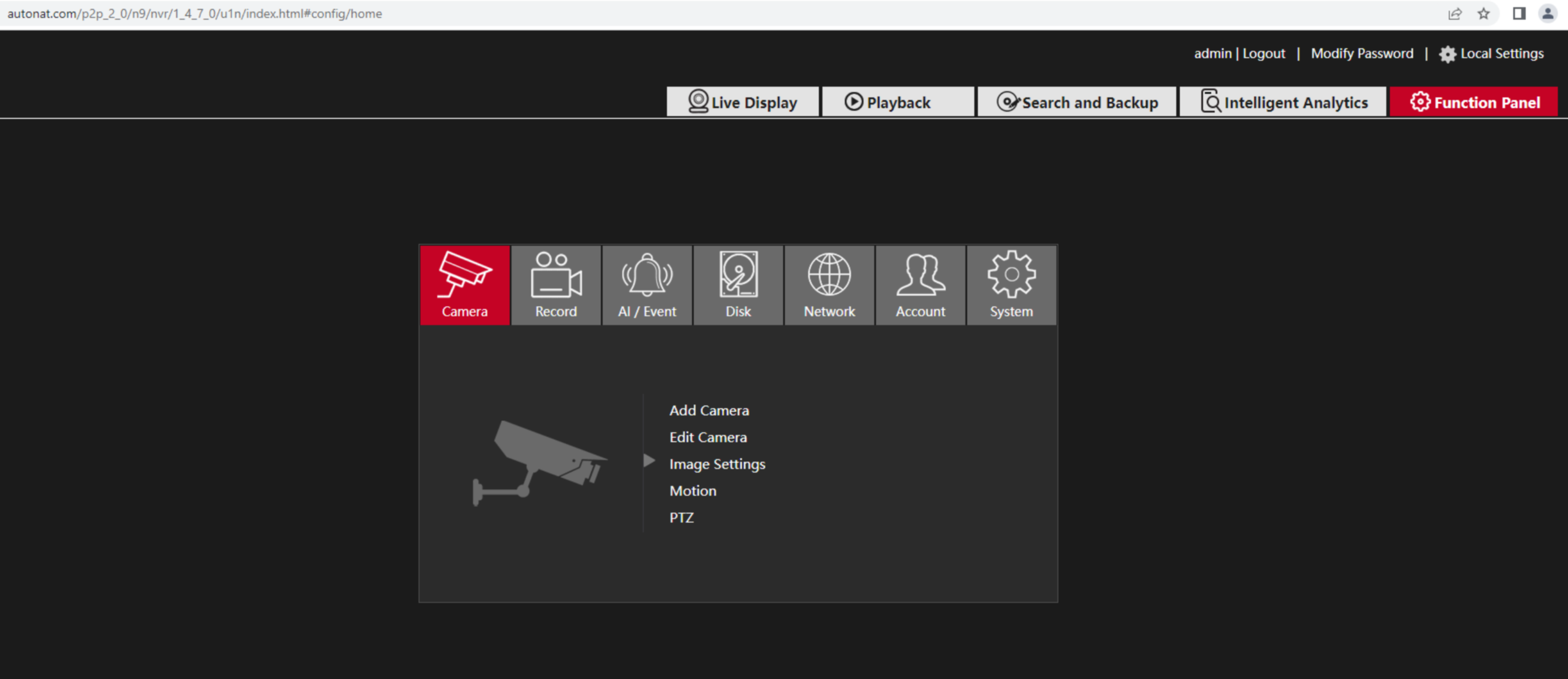The image size is (1568, 679).
Task: Open the Account management icon
Action: coord(919,284)
